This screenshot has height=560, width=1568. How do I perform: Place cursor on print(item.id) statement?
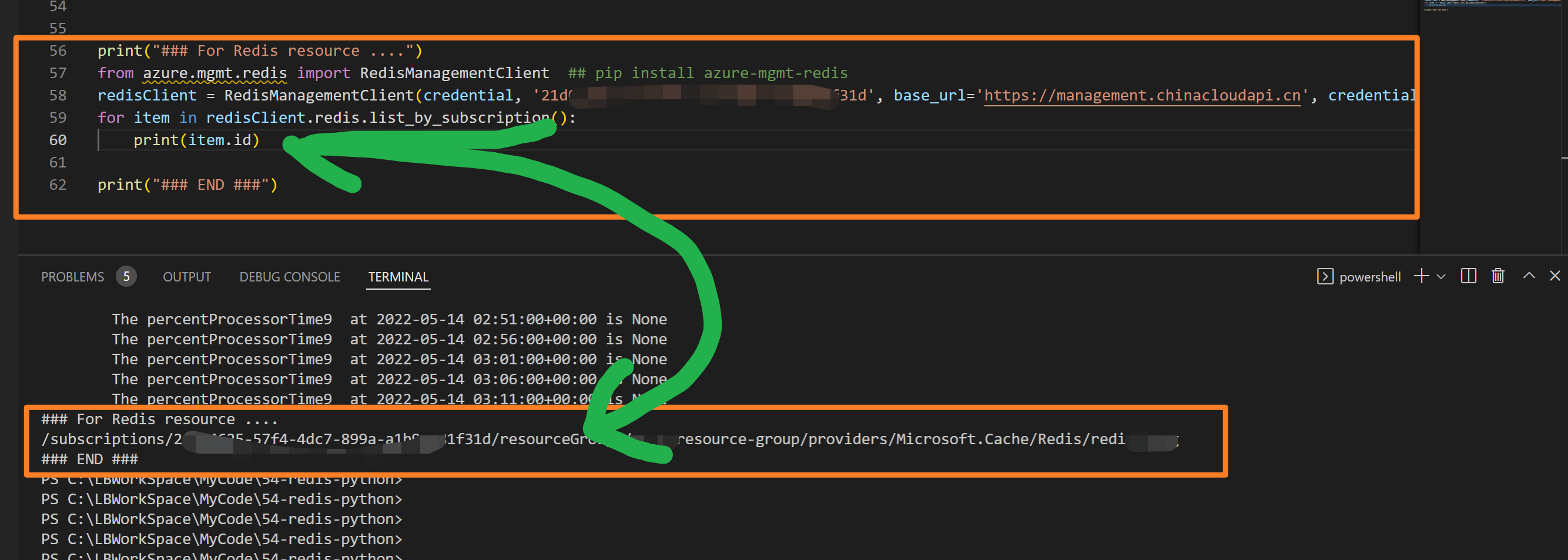click(196, 140)
